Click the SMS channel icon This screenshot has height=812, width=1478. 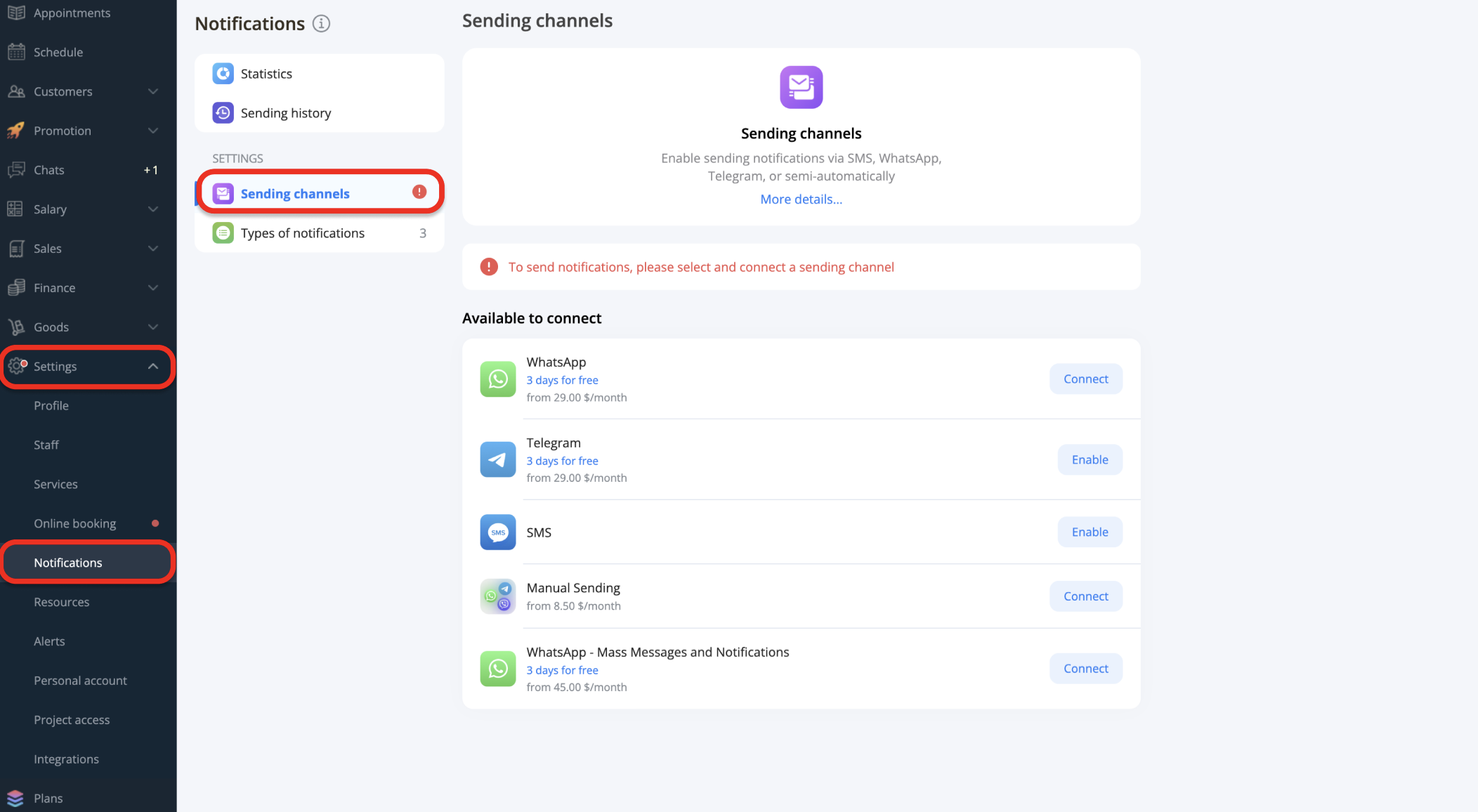point(498,532)
